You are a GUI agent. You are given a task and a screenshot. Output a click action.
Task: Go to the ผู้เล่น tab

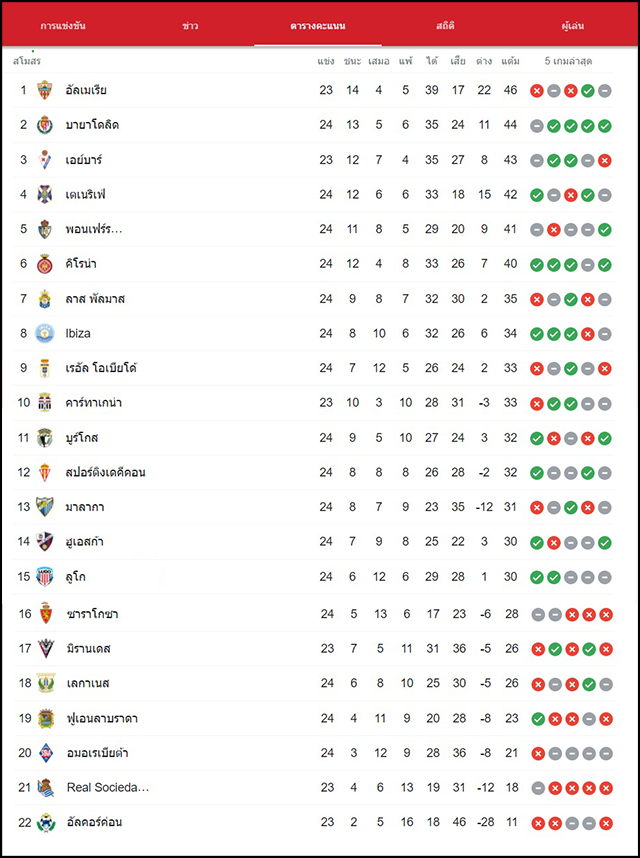point(573,26)
